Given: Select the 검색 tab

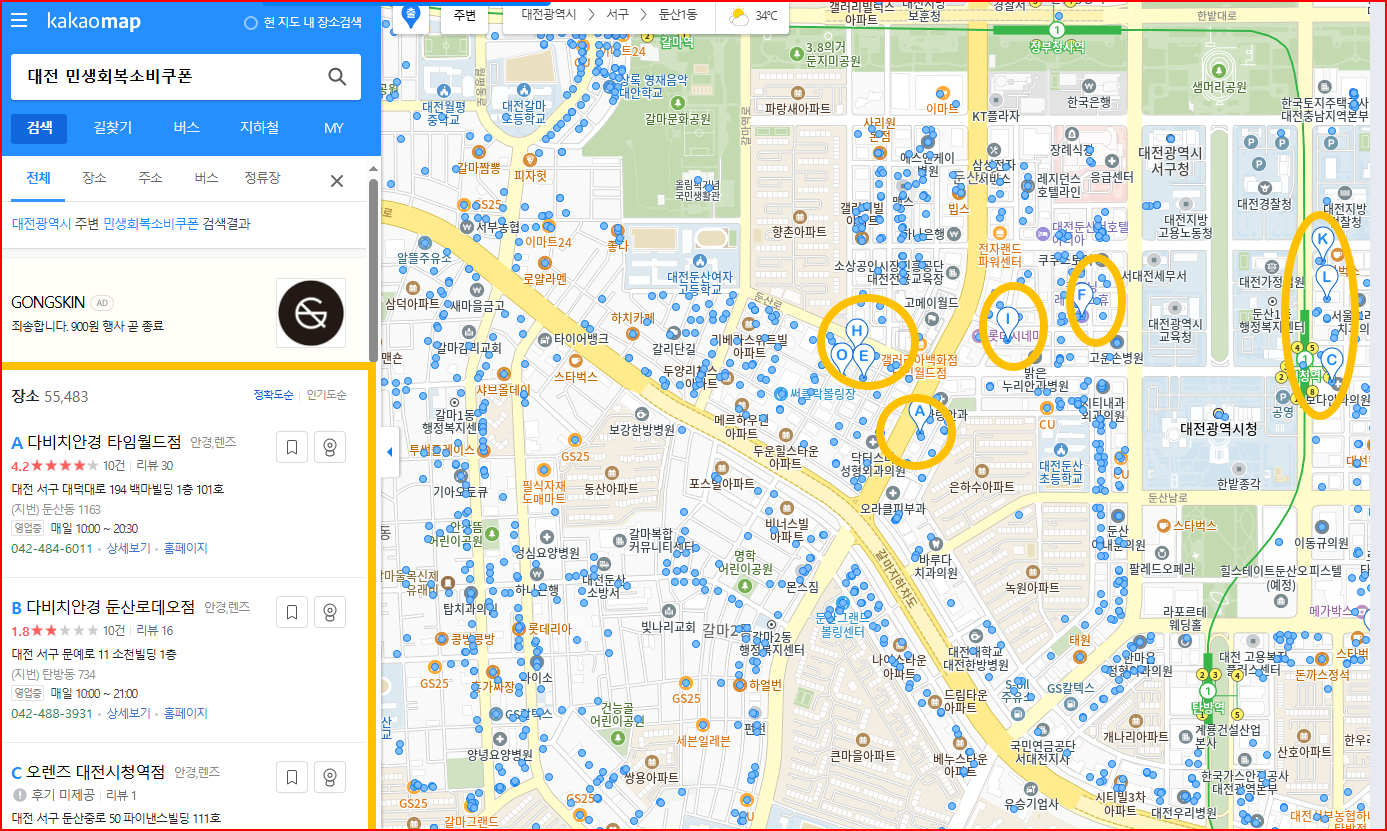Looking at the screenshot, I should [x=40, y=128].
